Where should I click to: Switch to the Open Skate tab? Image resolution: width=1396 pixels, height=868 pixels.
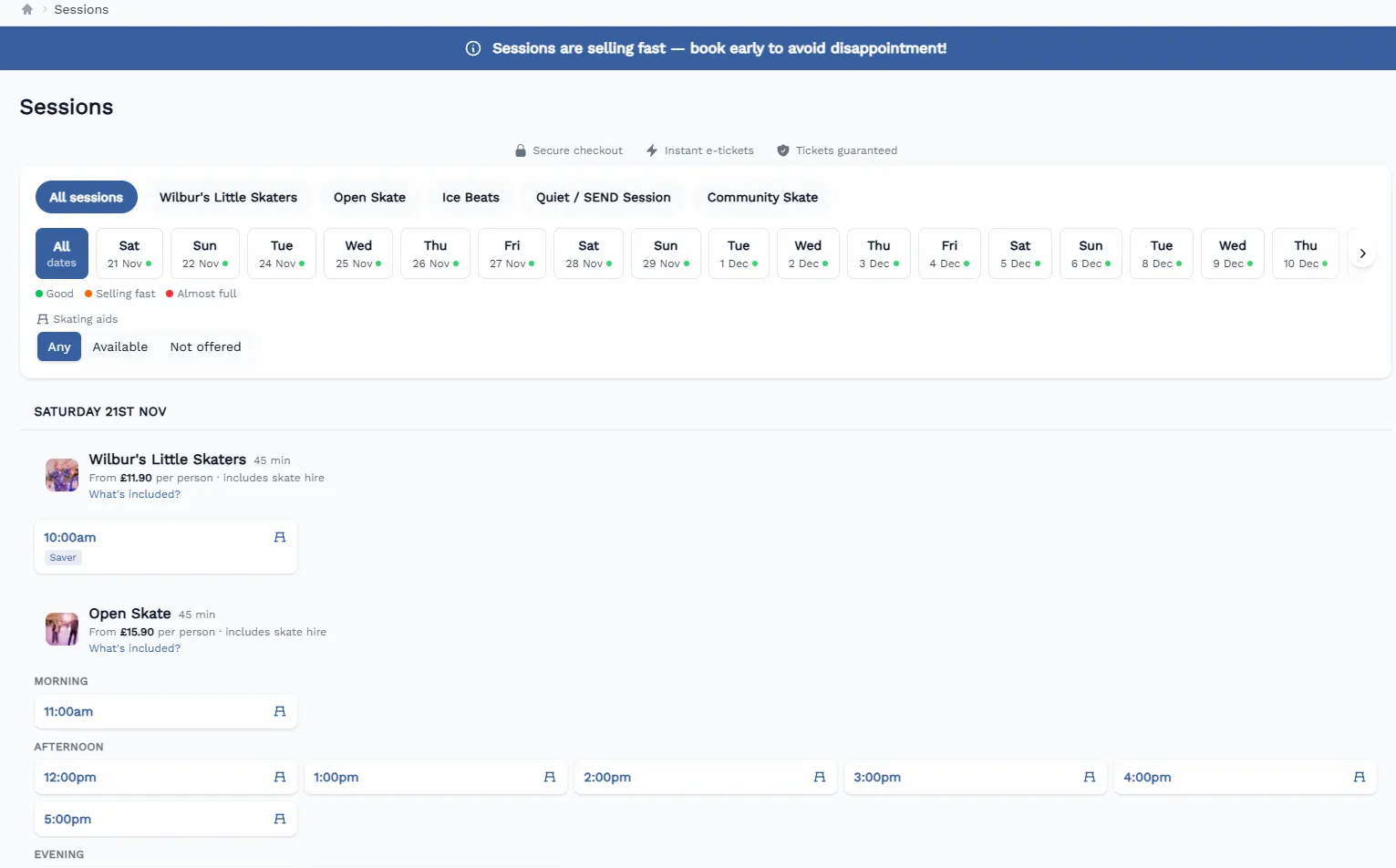(369, 197)
